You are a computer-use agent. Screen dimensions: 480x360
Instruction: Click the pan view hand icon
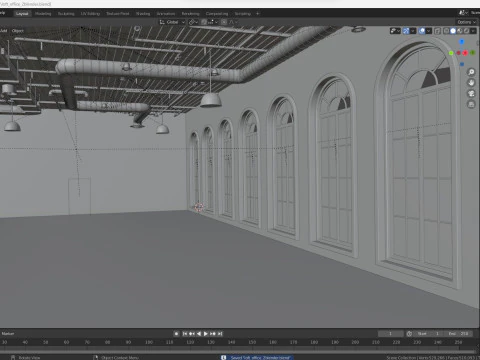[x=471, y=83]
